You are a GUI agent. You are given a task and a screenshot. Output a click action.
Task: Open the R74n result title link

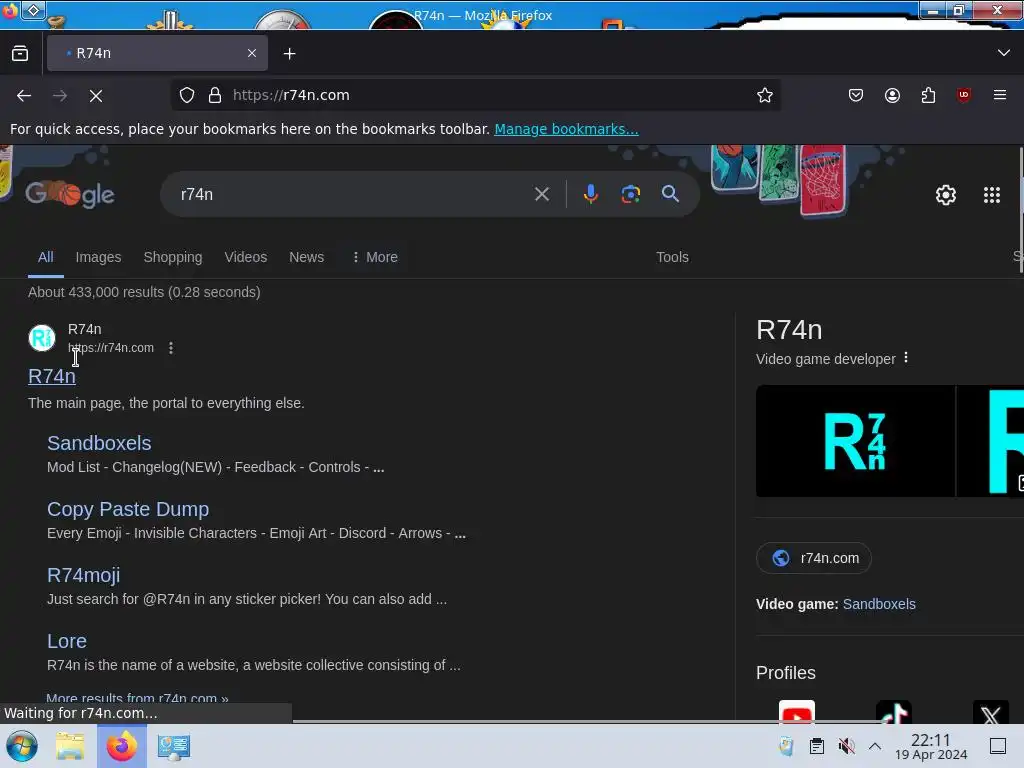[x=52, y=376]
